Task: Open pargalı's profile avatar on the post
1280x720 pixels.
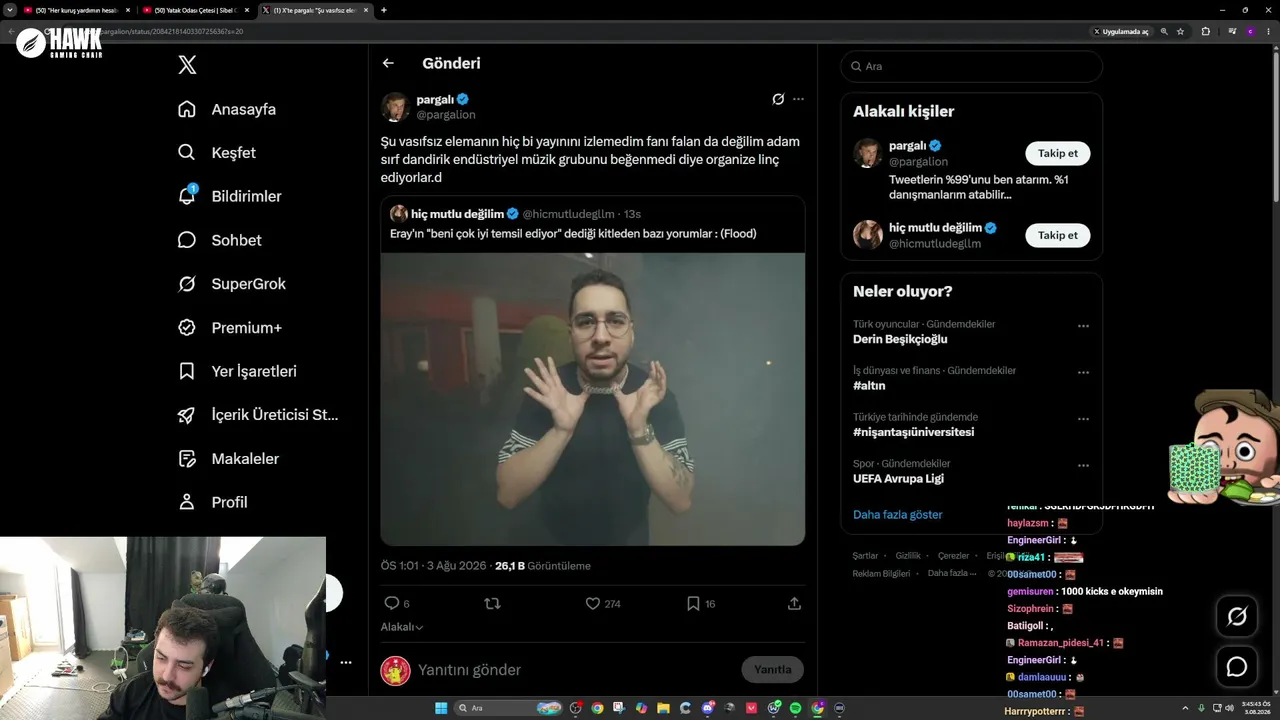Action: coord(395,107)
